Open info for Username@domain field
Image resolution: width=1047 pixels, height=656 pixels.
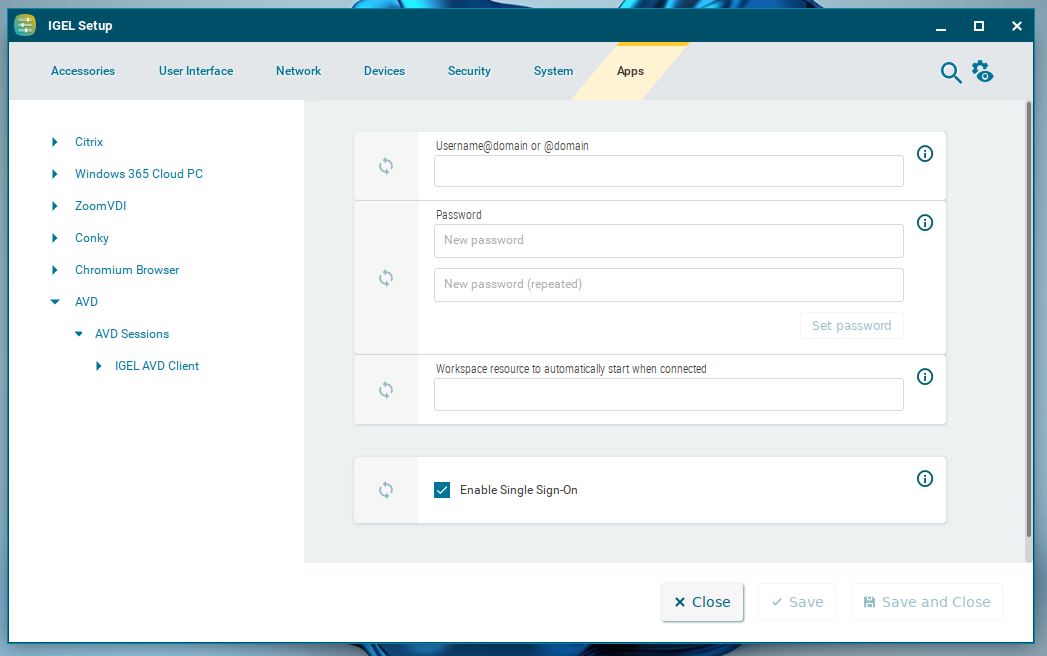(925, 153)
